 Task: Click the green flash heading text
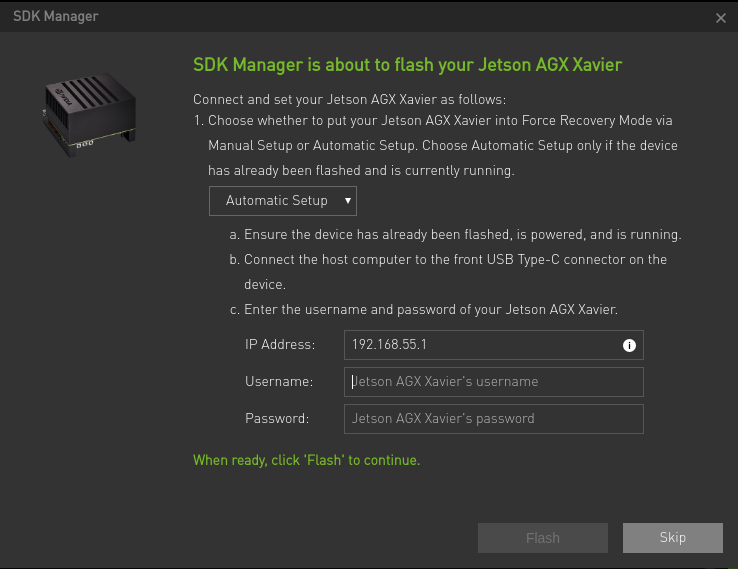tap(407, 65)
